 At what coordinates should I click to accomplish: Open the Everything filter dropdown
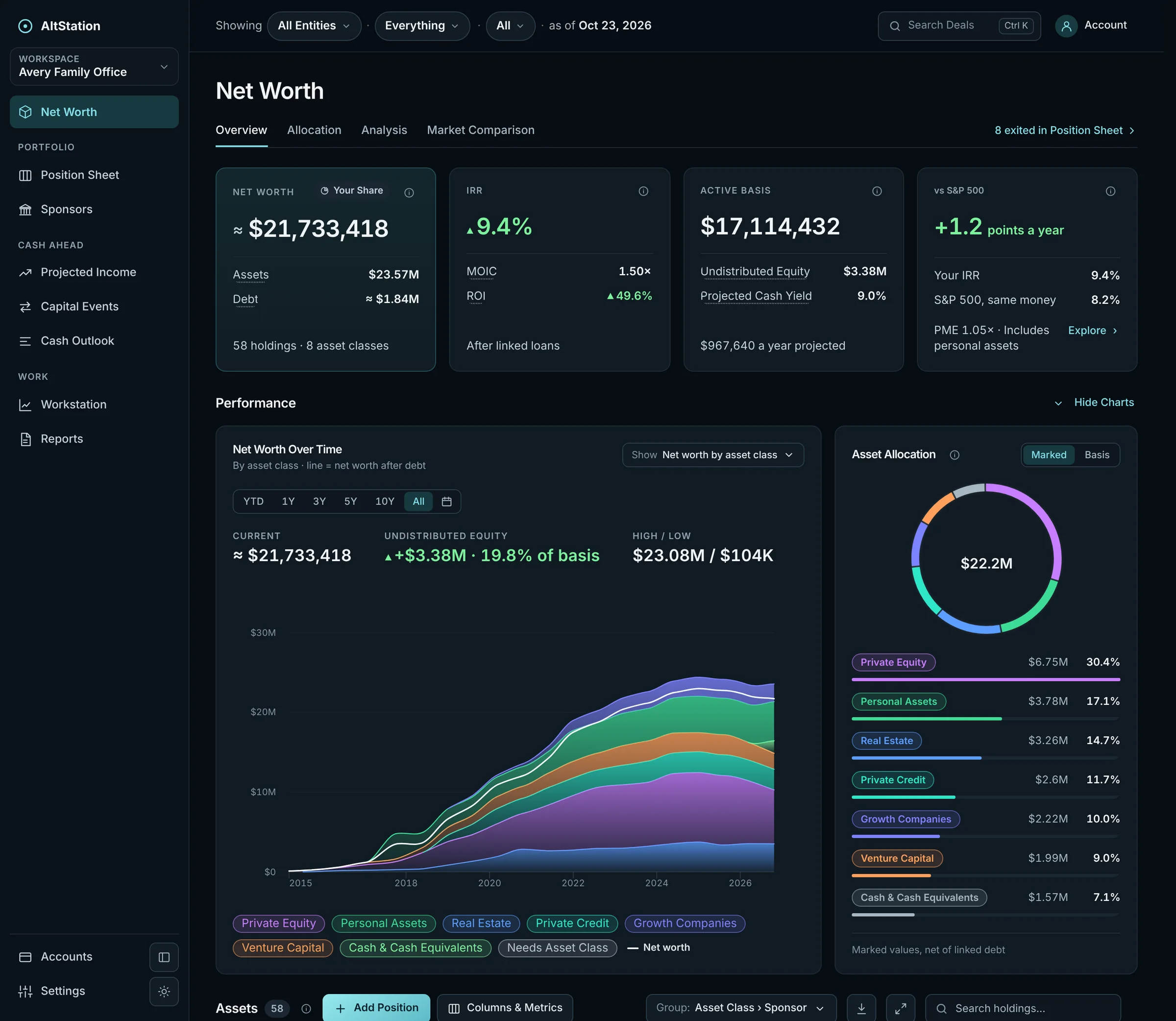(422, 25)
